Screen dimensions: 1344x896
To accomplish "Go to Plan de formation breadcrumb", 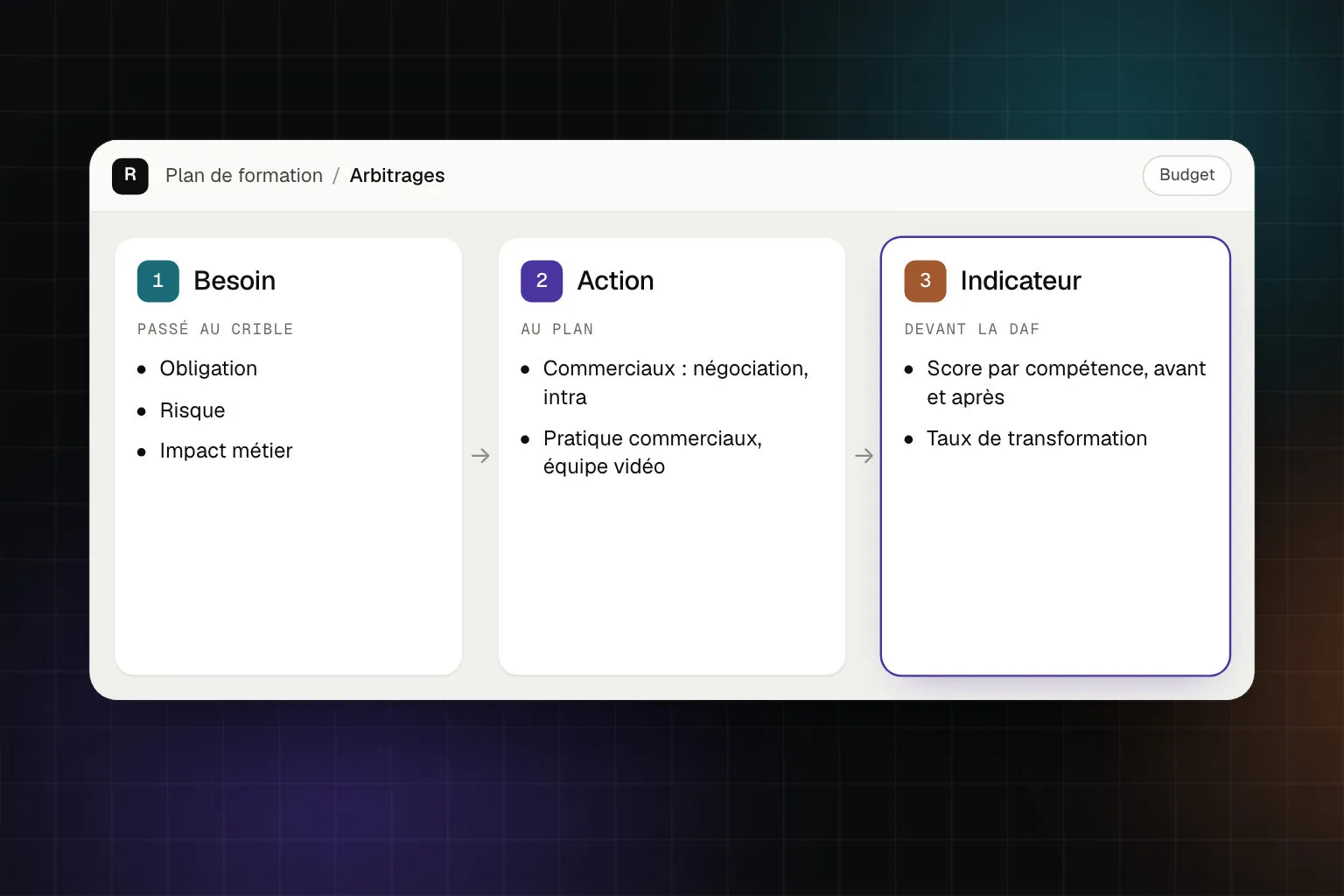I will [x=244, y=176].
